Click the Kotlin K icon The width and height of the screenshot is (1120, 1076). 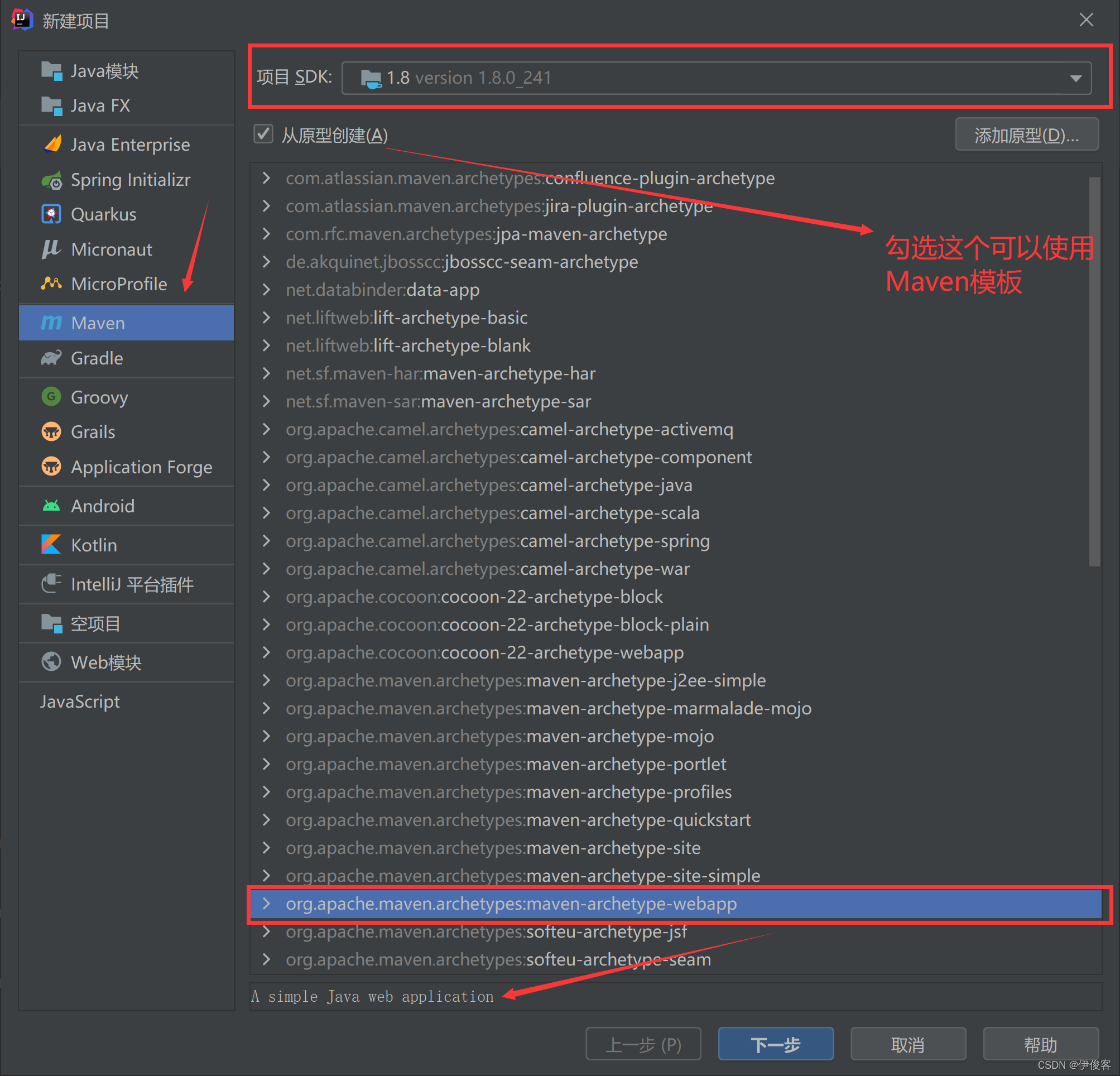[51, 545]
